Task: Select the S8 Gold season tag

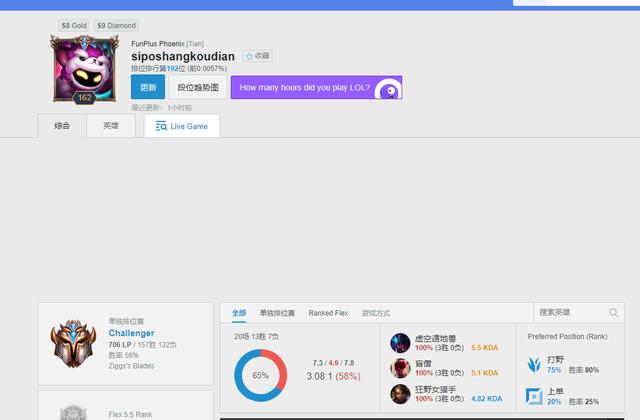Action: pos(74,26)
